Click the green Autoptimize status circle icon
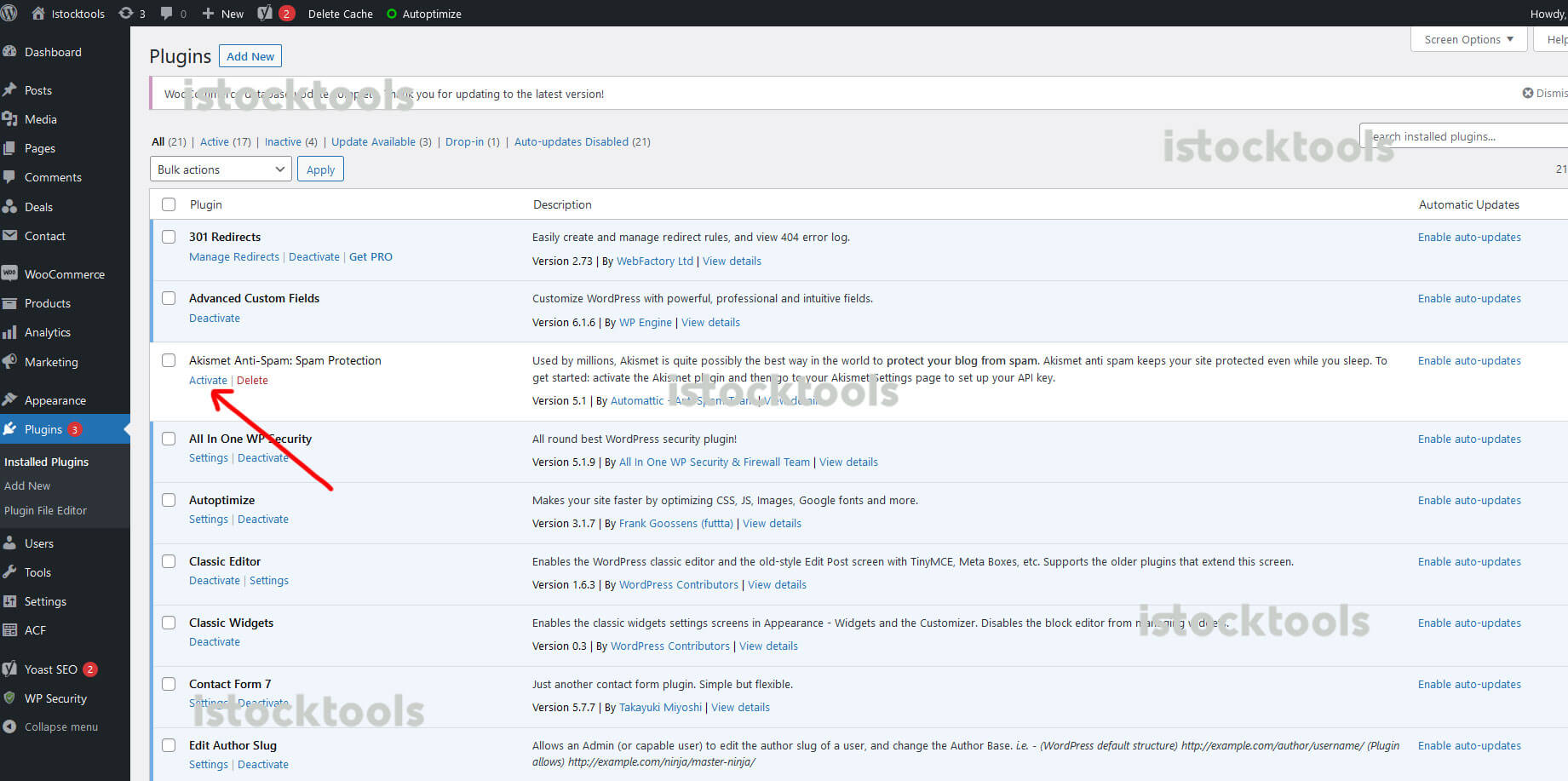 [x=392, y=14]
